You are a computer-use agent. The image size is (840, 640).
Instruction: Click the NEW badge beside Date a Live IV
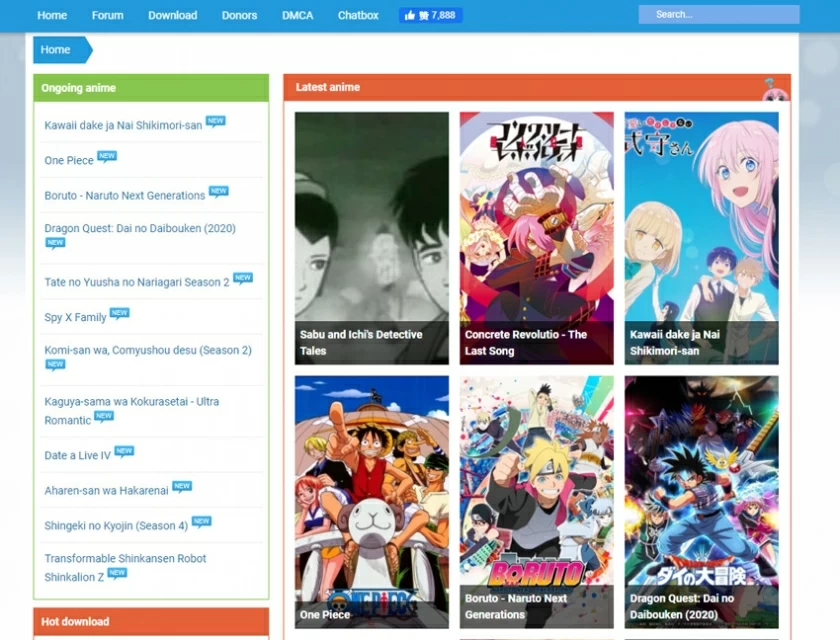pos(123,451)
